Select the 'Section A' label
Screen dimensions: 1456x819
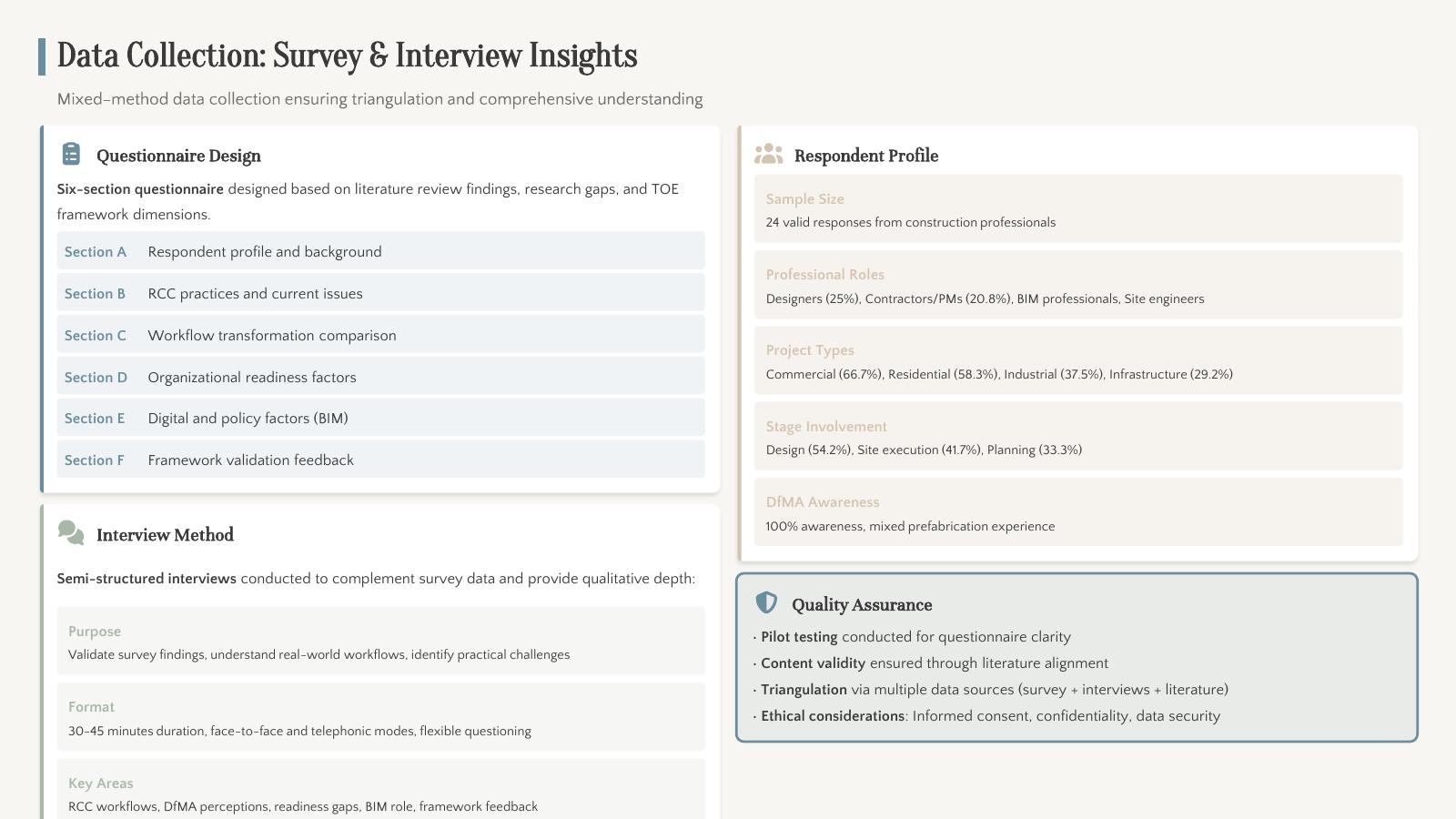[x=96, y=252]
